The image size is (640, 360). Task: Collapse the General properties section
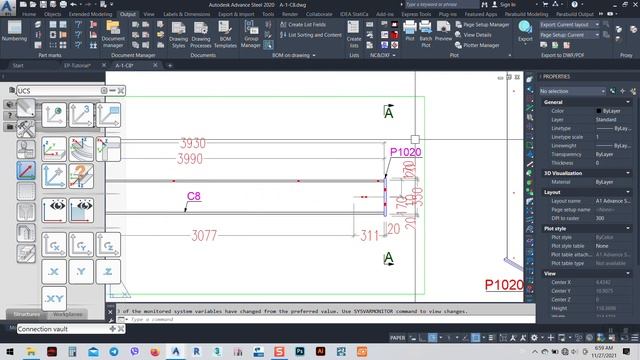point(628,102)
